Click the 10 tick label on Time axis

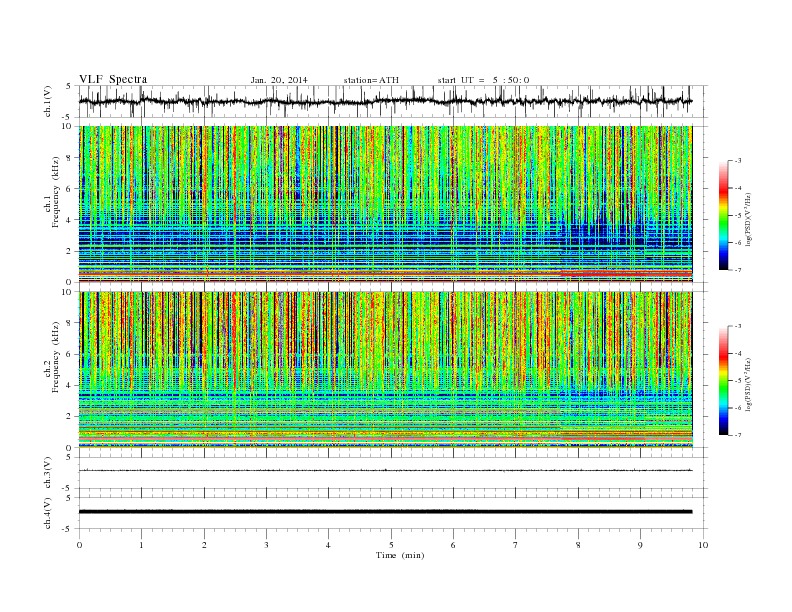click(703, 545)
